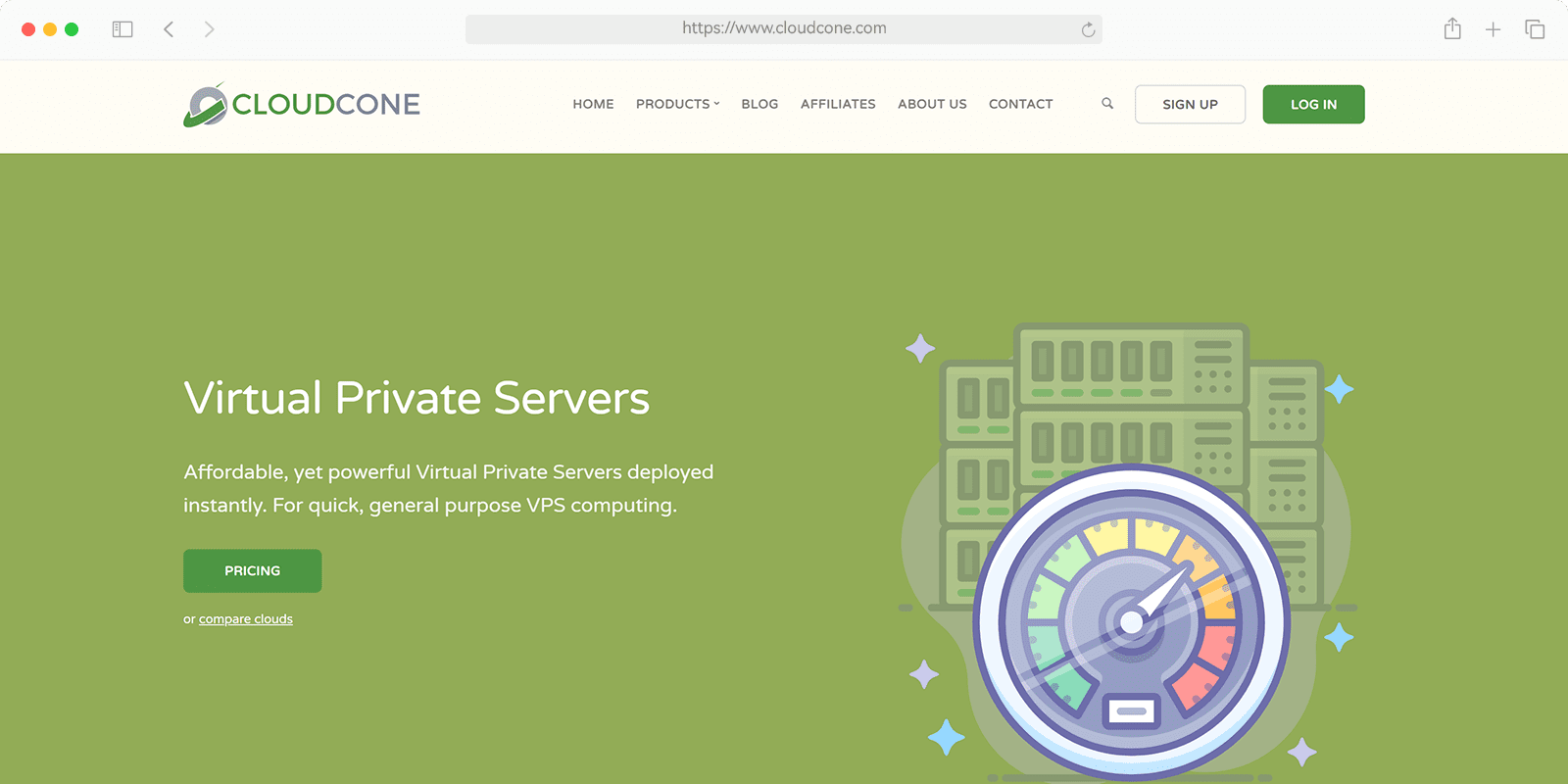The image size is (1568, 784).
Task: Click the green Log In button
Action: pyautogui.click(x=1313, y=104)
